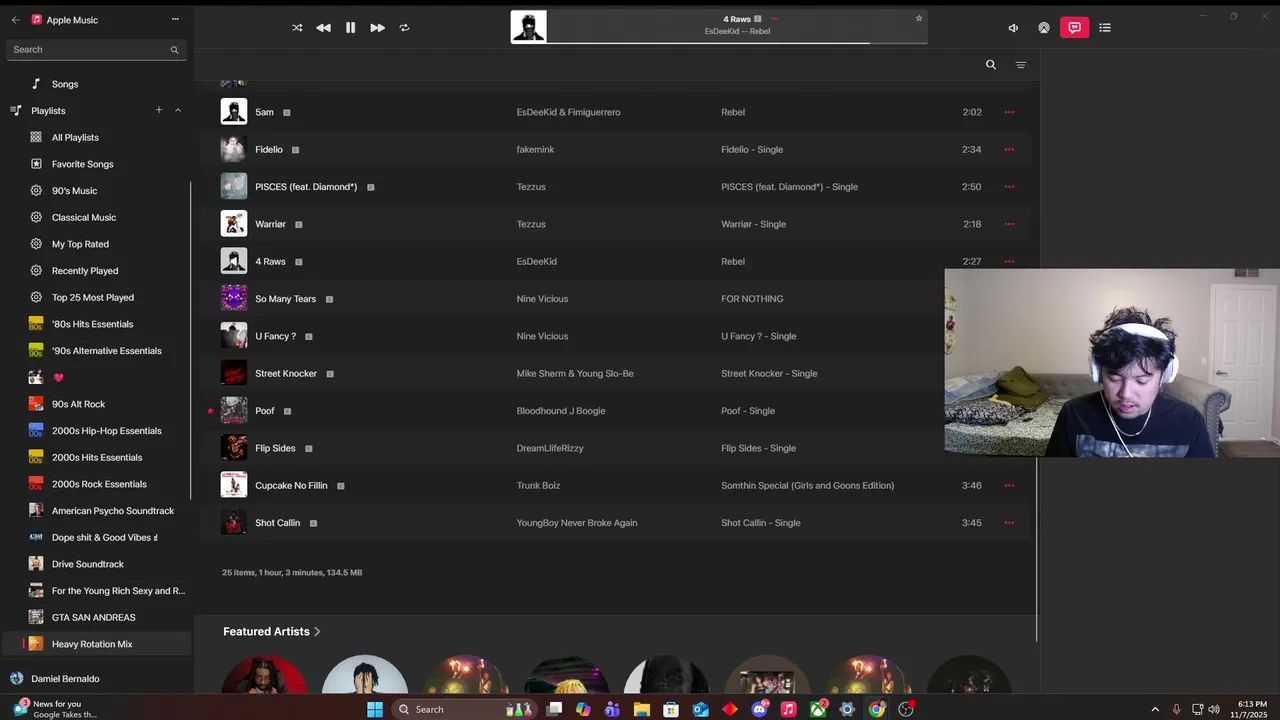Screen dimensions: 1280x720
Task: Open '80s Hits Essentials playlist
Action: pos(95,324)
